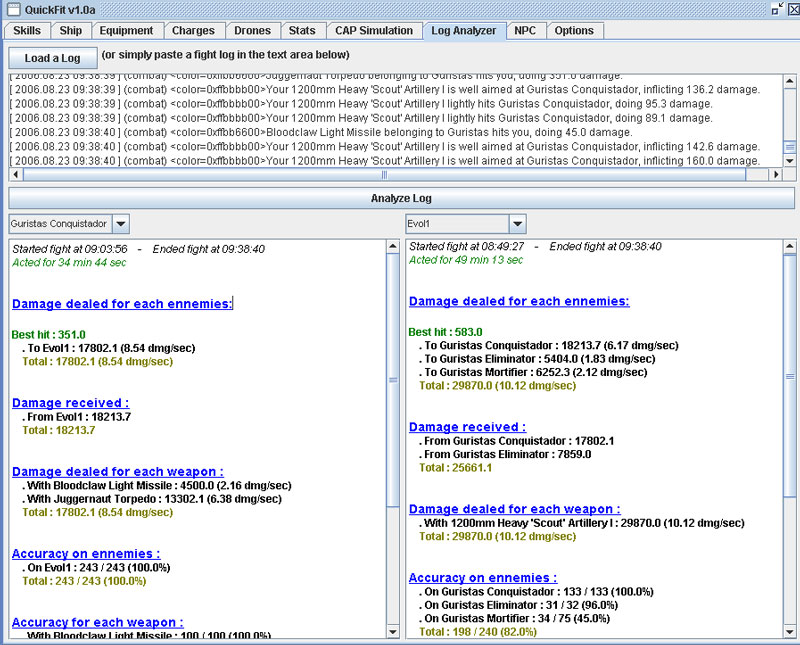Select the Drones tab
Viewport: 800px width, 645px height.
click(252, 31)
